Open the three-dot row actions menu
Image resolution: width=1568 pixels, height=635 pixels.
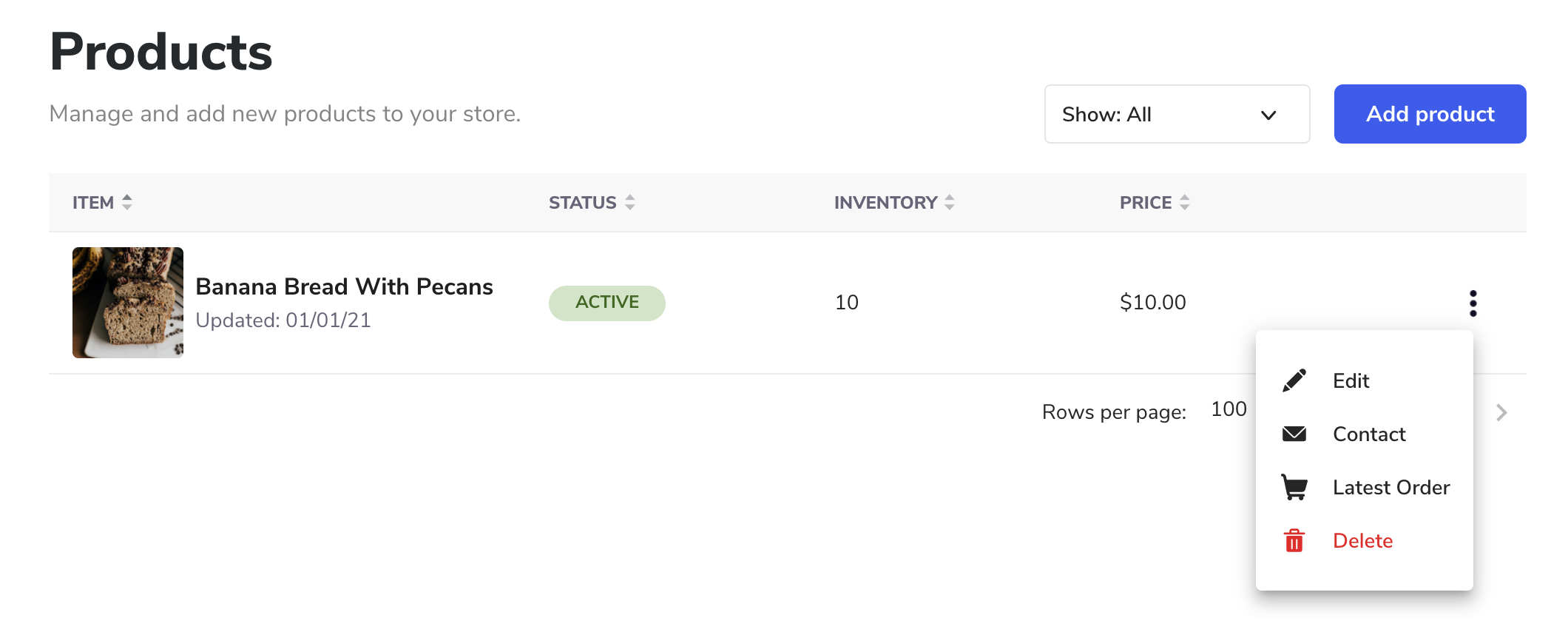point(1473,303)
